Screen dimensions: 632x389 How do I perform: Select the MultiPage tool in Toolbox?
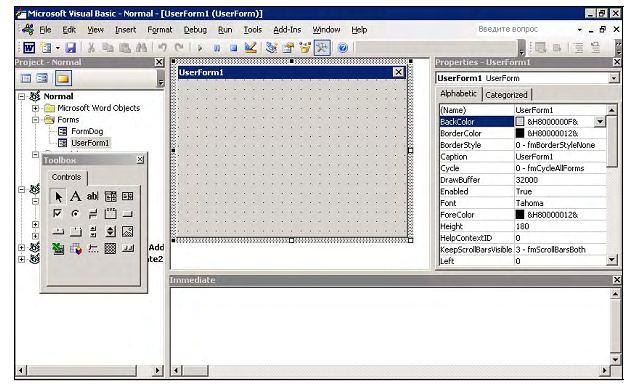pyautogui.click(x=75, y=231)
